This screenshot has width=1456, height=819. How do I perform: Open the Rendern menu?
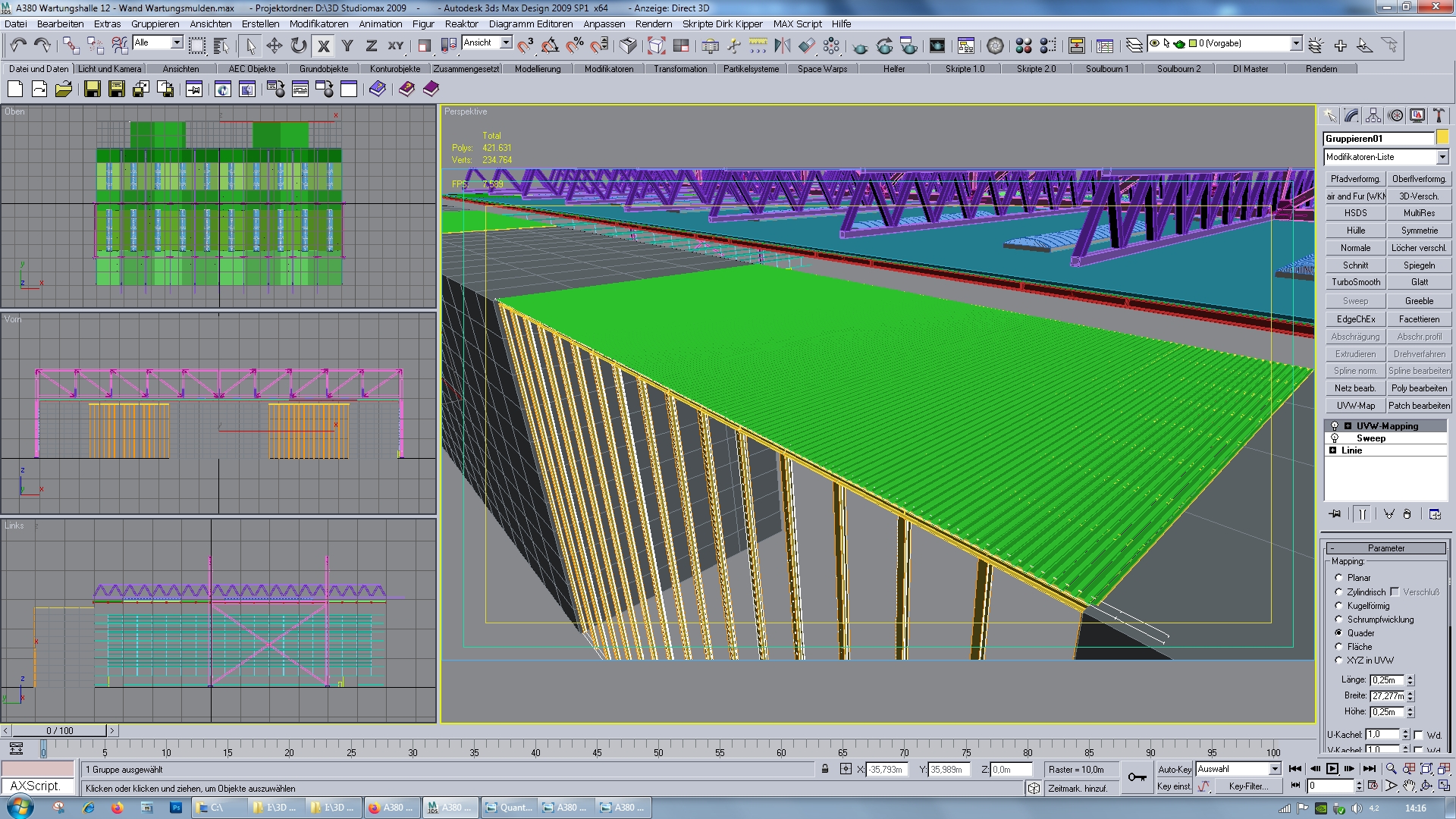click(653, 24)
